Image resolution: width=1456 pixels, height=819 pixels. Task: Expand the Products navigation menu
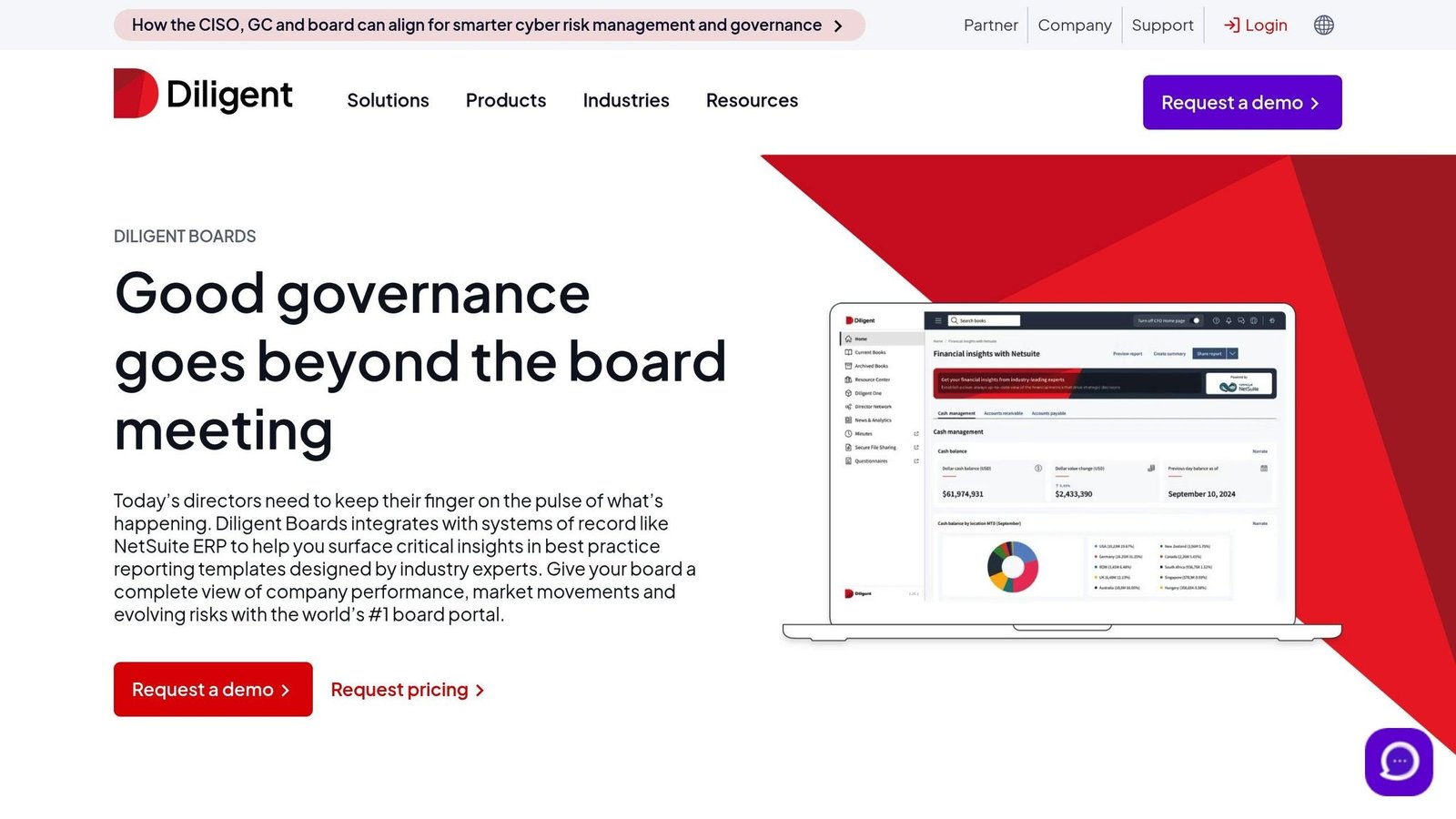pyautogui.click(x=506, y=100)
